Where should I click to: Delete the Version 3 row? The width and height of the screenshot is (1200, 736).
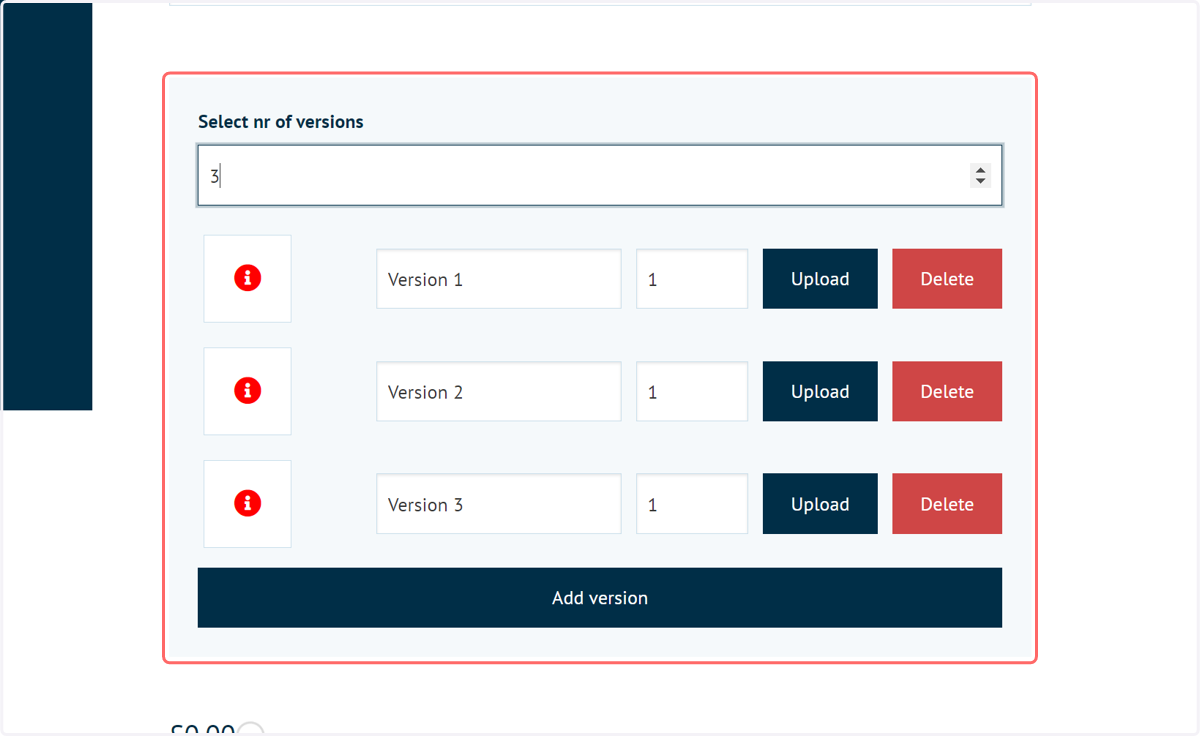(947, 504)
